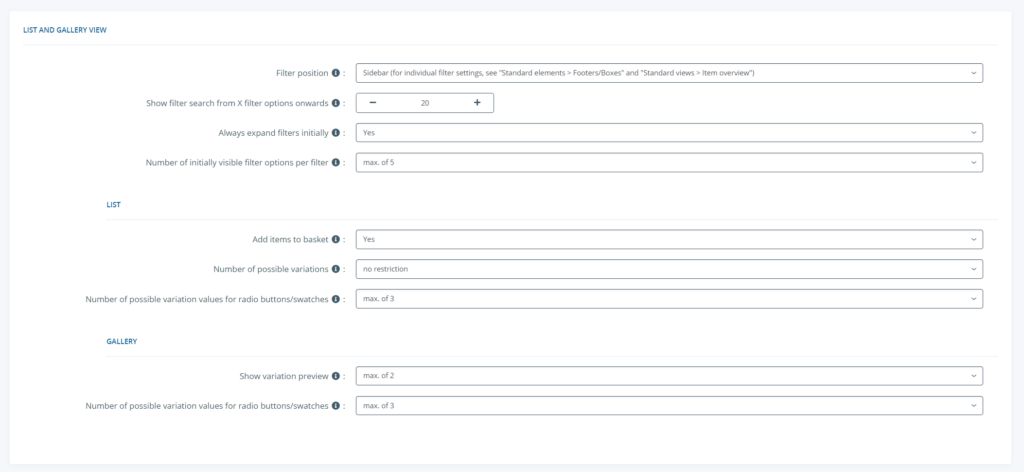Viewport: 1024px width, 472px height.
Task: Open Show variation preview dropdown
Action: [669, 376]
